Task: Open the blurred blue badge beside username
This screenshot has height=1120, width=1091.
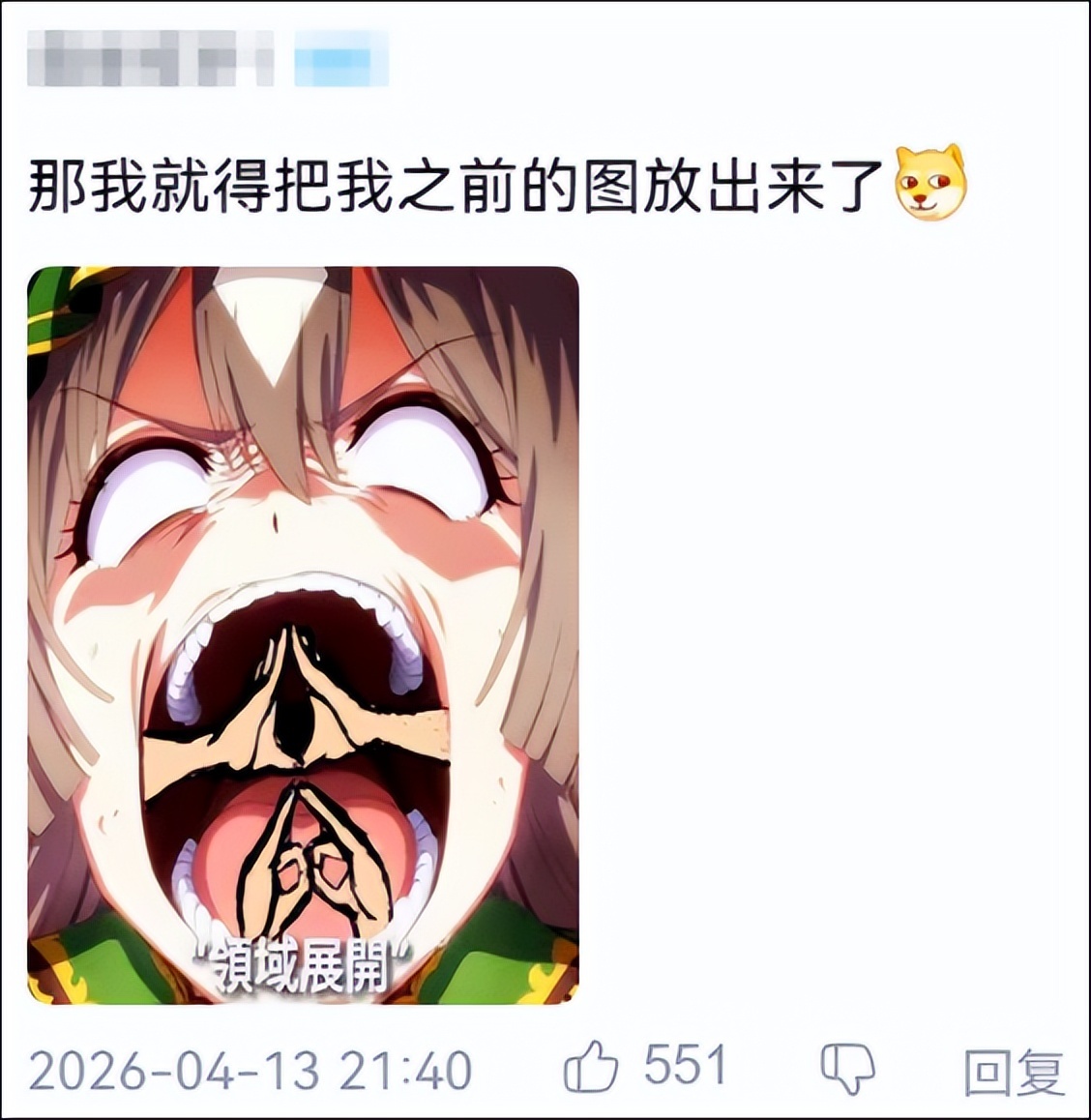Action: coord(341,57)
